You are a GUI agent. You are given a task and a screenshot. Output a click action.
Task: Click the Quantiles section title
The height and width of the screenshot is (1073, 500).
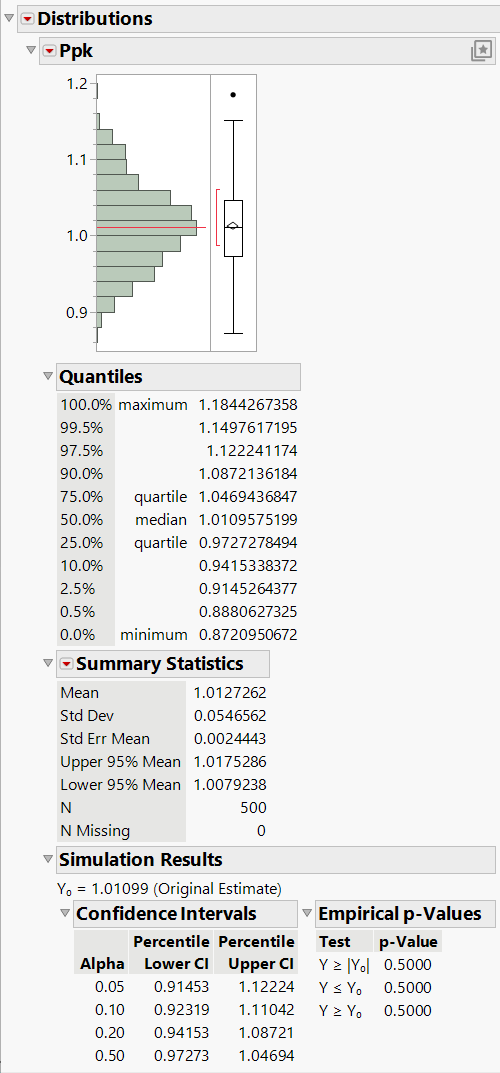coord(101,377)
